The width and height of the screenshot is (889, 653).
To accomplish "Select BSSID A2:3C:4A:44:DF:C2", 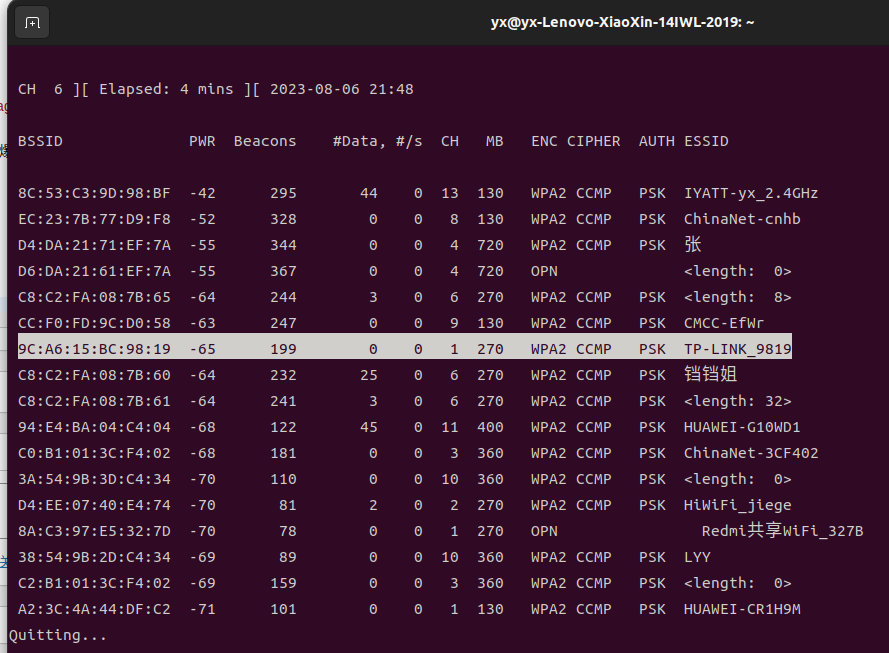I will [94, 610].
